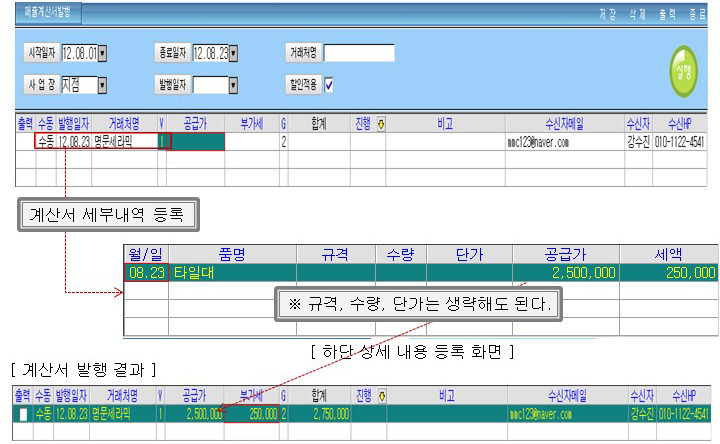Click the 품명 header in detail table
The width and height of the screenshot is (720, 444).
click(x=232, y=254)
